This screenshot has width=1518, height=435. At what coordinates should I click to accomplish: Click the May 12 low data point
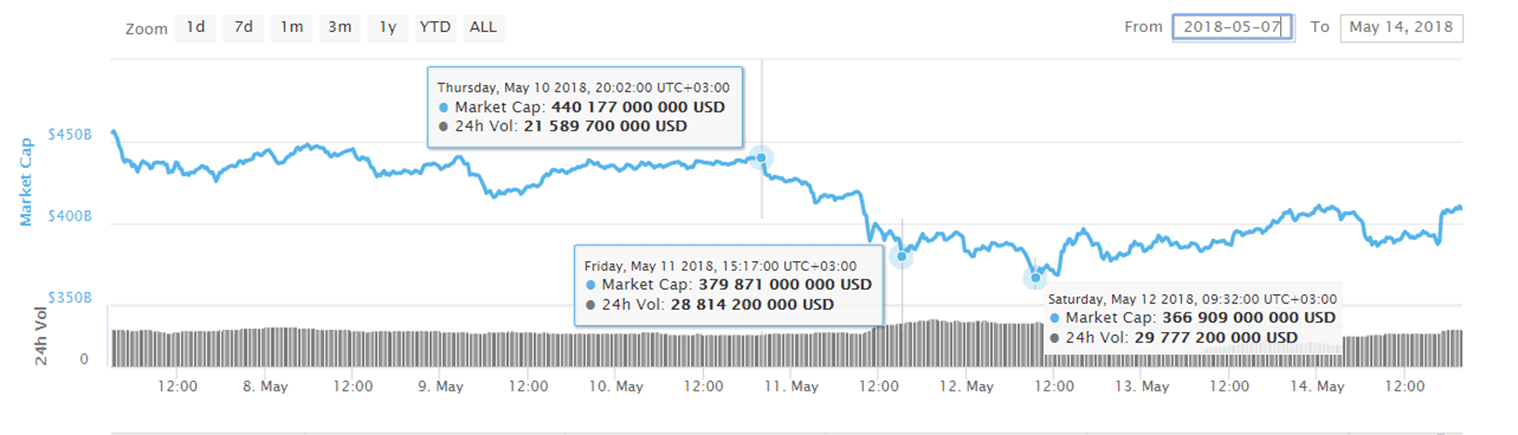pyautogui.click(x=1036, y=278)
